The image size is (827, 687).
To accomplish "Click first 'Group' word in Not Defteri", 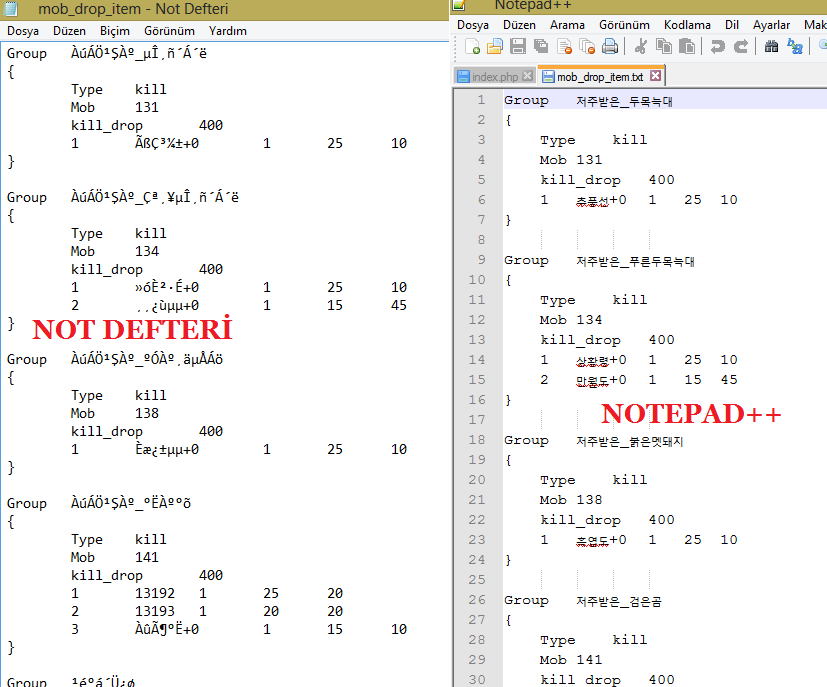I will click(x=26, y=54).
